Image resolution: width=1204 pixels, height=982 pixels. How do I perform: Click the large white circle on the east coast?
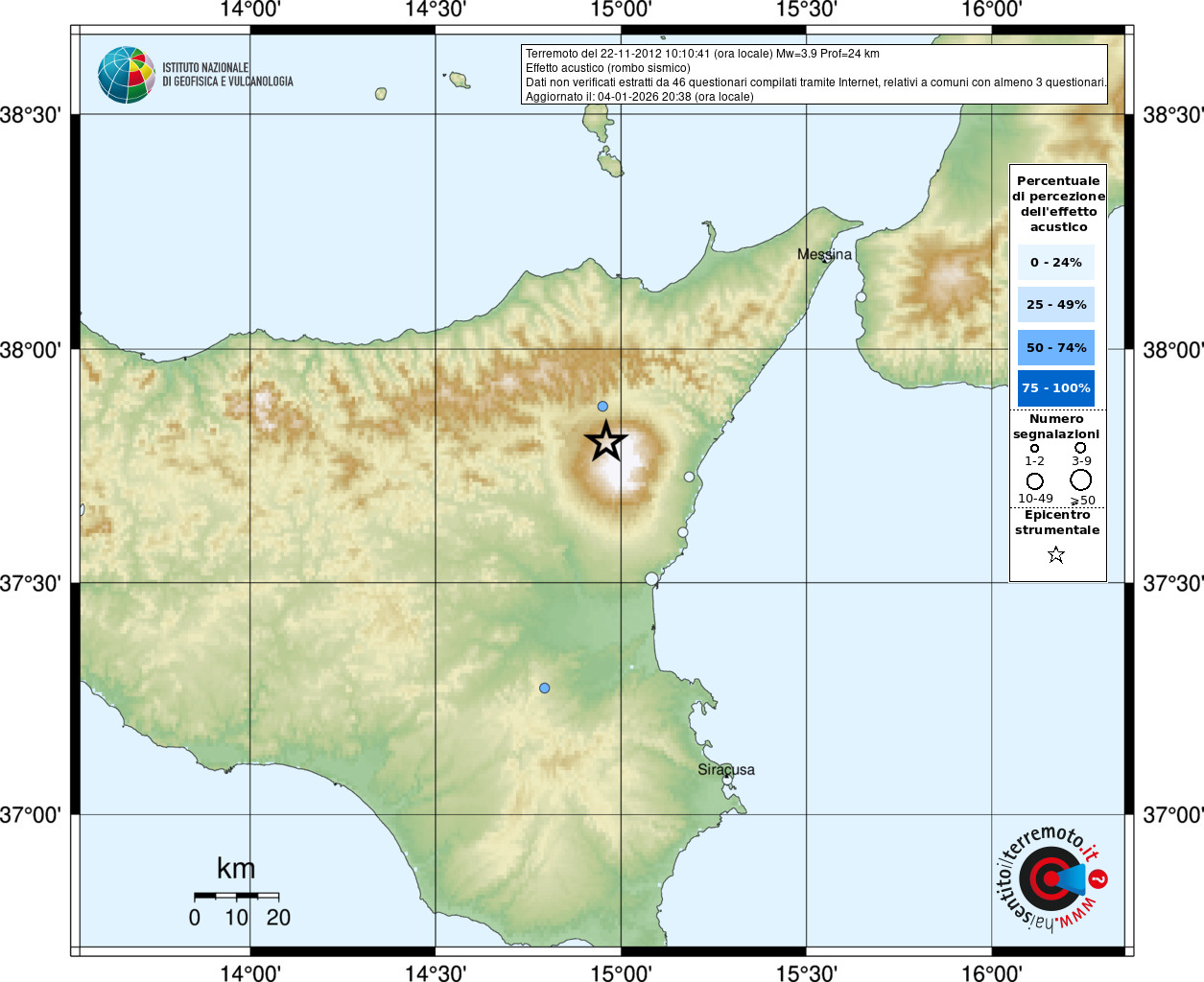point(651,578)
